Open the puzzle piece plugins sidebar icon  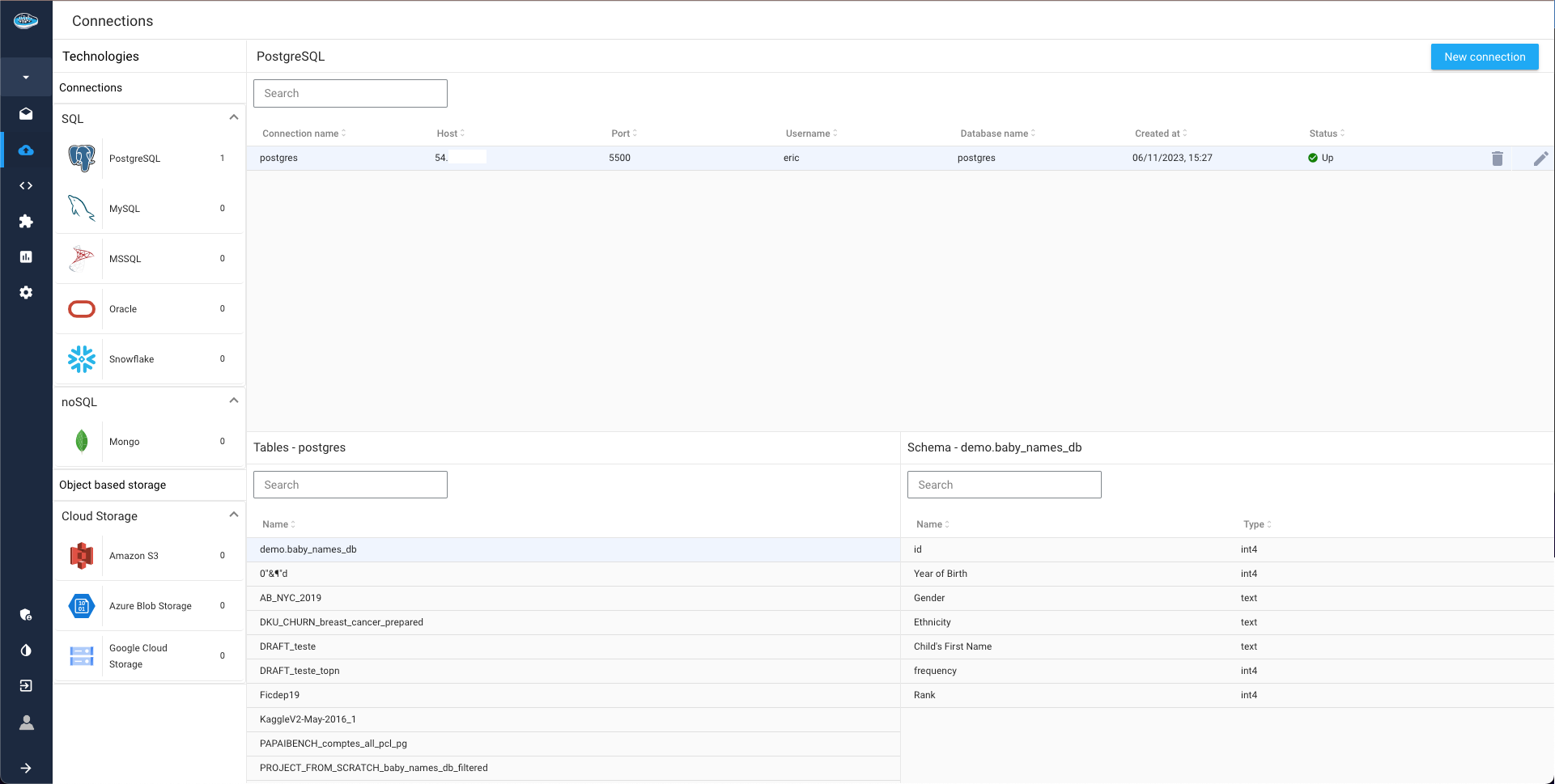pos(26,222)
